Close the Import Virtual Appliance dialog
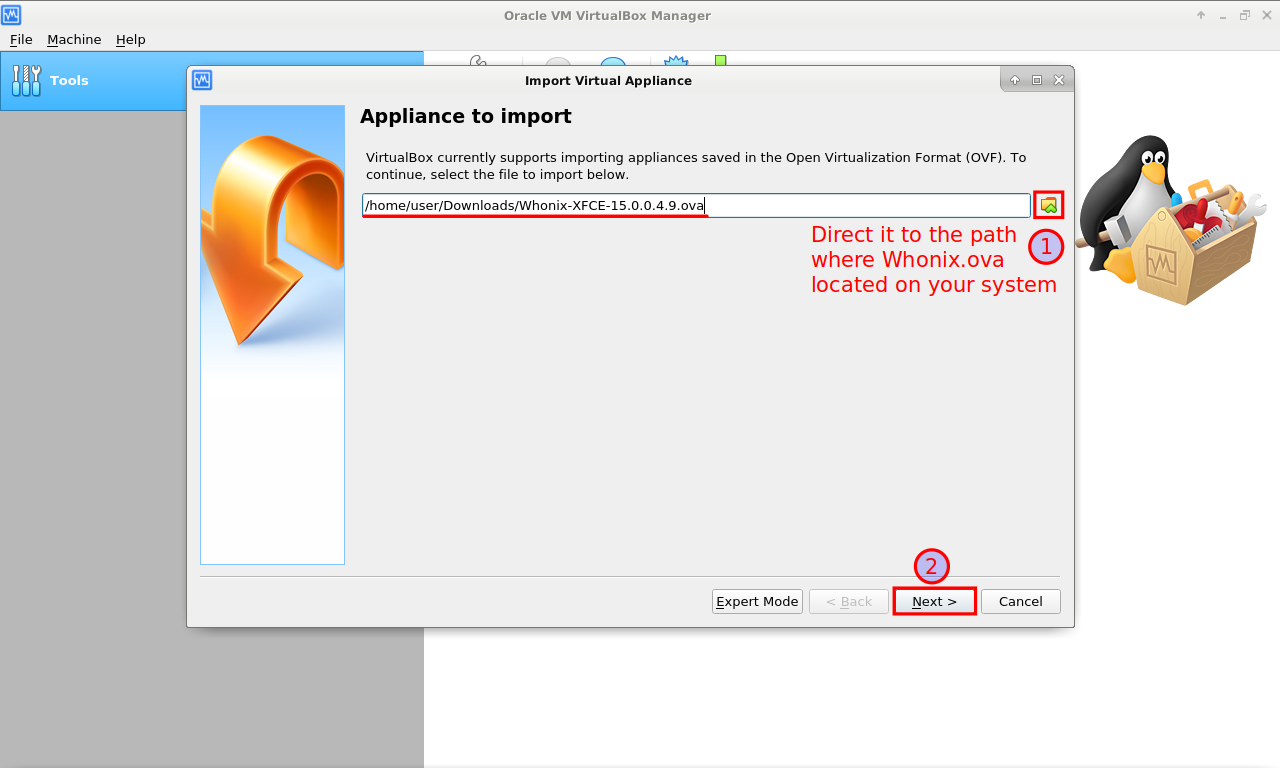The width and height of the screenshot is (1280, 768). click(1058, 80)
